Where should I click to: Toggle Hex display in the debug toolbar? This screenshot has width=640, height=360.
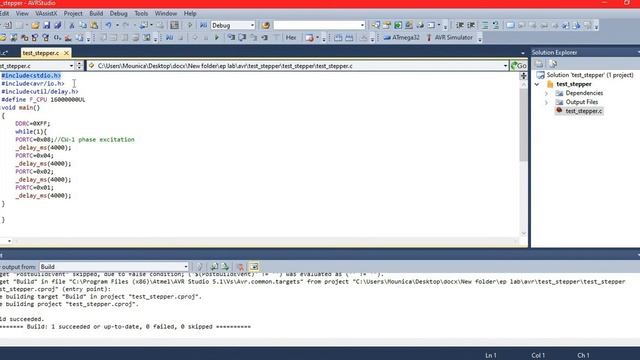coord(291,38)
